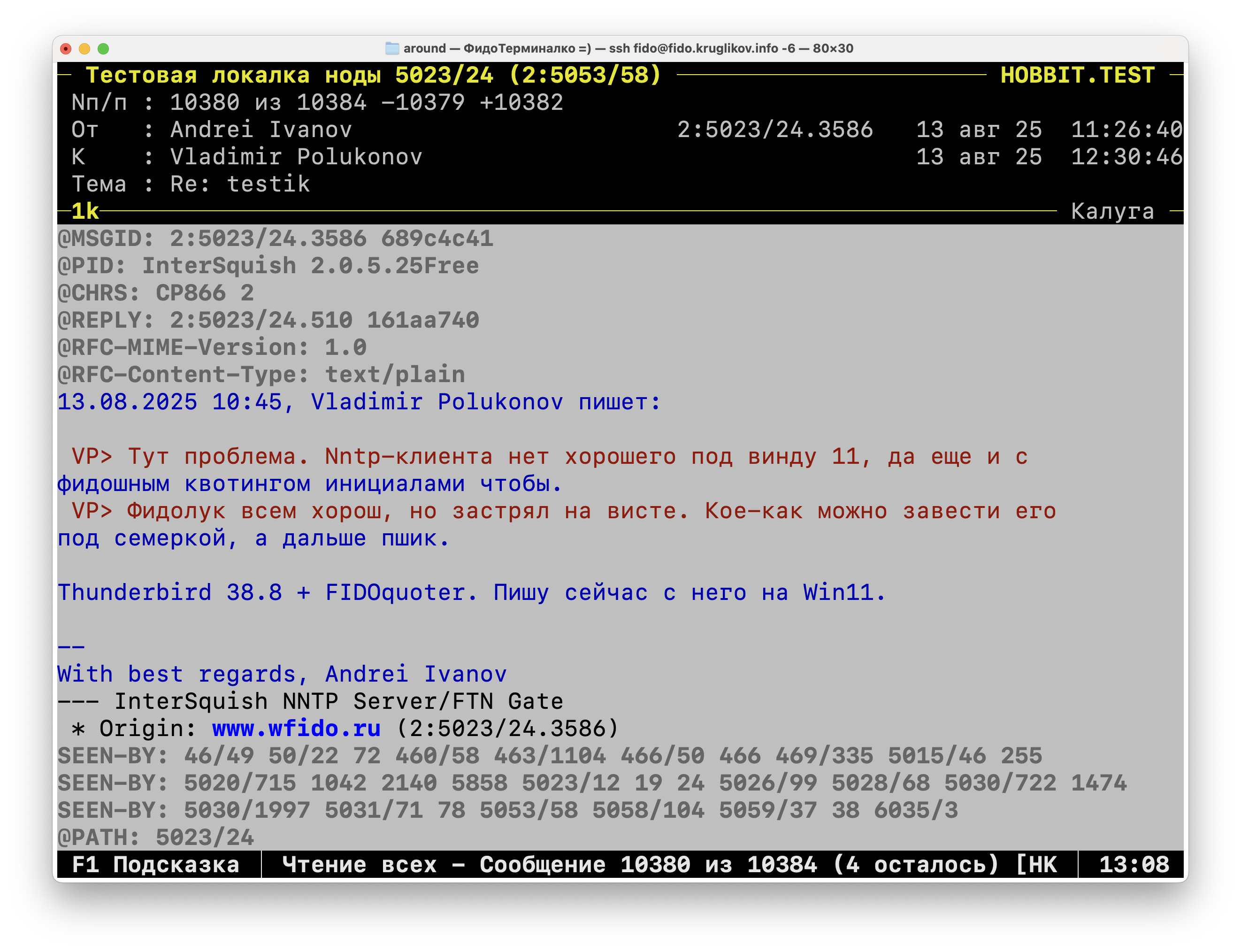The image size is (1241, 952).
Task: Click the Thunderbird 38.8 + FIDOquoter reply line
Action: click(471, 592)
